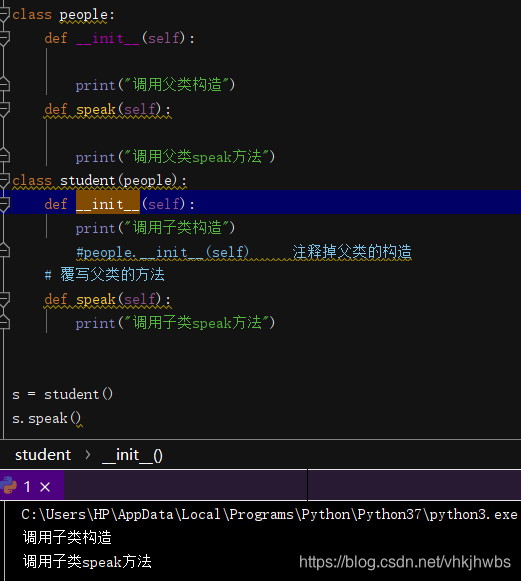521x581 pixels.
Task: Click the string "调用子类构造"
Action: (177, 228)
